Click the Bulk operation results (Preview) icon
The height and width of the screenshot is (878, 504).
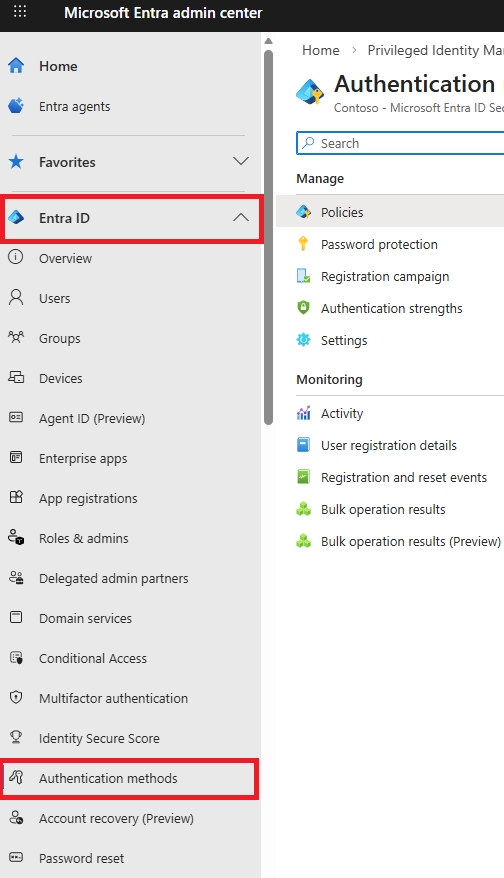point(303,540)
